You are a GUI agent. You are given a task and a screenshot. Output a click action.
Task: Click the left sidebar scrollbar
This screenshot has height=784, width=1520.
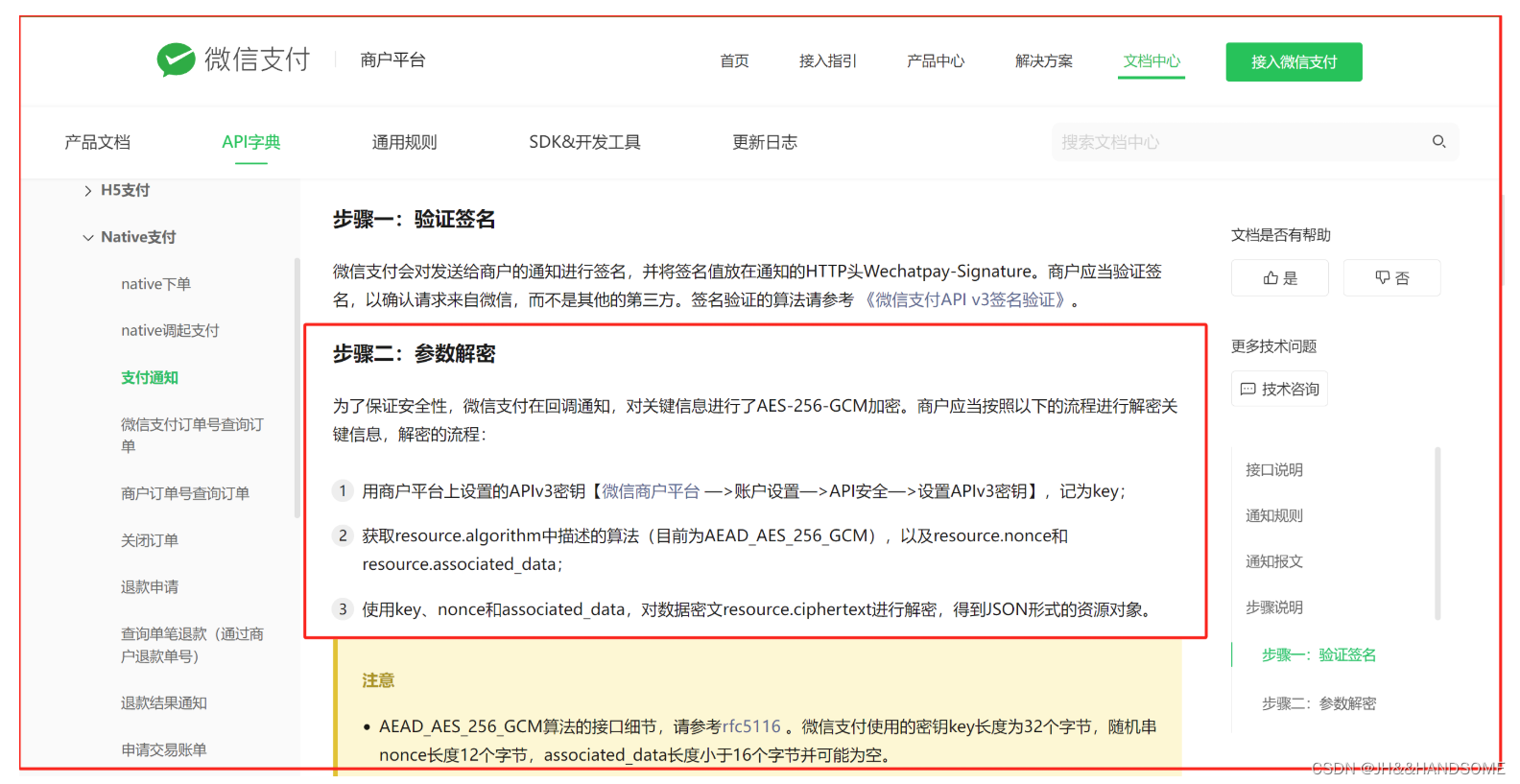297,389
